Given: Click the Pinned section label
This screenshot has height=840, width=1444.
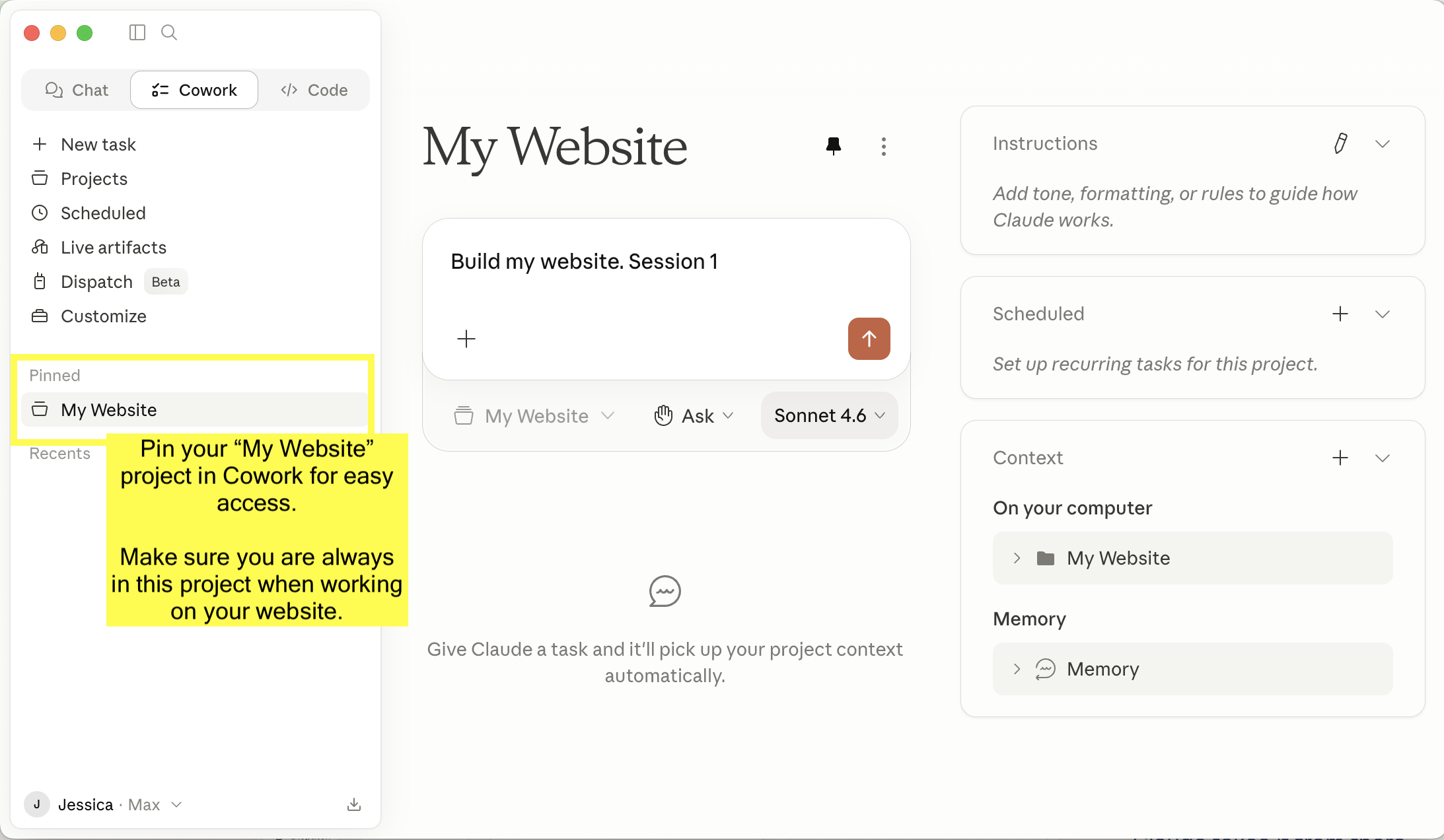Looking at the screenshot, I should pyautogui.click(x=55, y=375).
